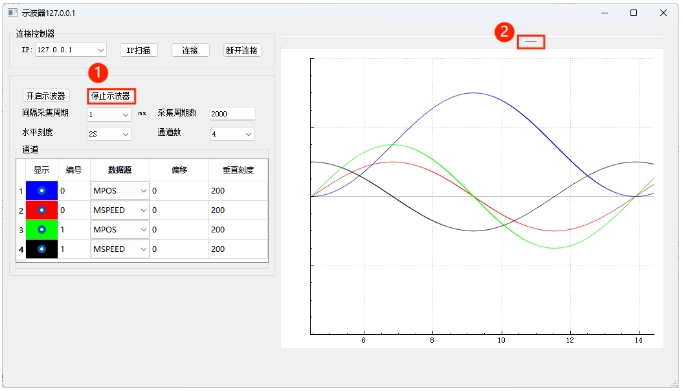Viewport: 683px width, 391px height.
Task: Click the 停止示波器 stop oscilloscope button
Action: click(x=111, y=96)
